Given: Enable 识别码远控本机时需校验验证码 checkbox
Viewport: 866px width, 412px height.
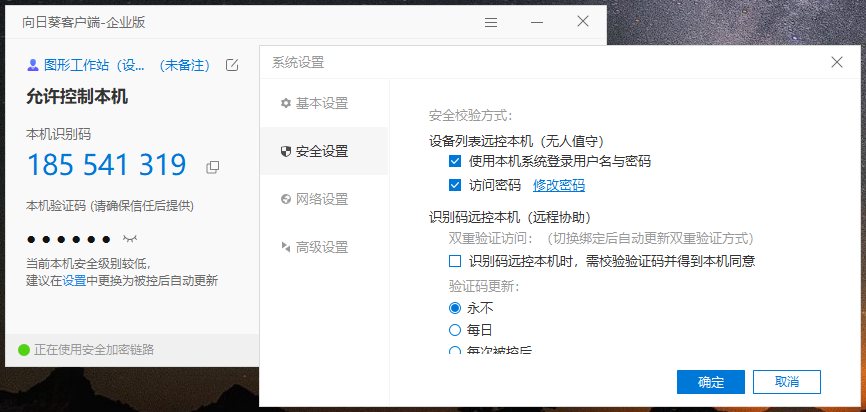Looking at the screenshot, I should [x=455, y=261].
